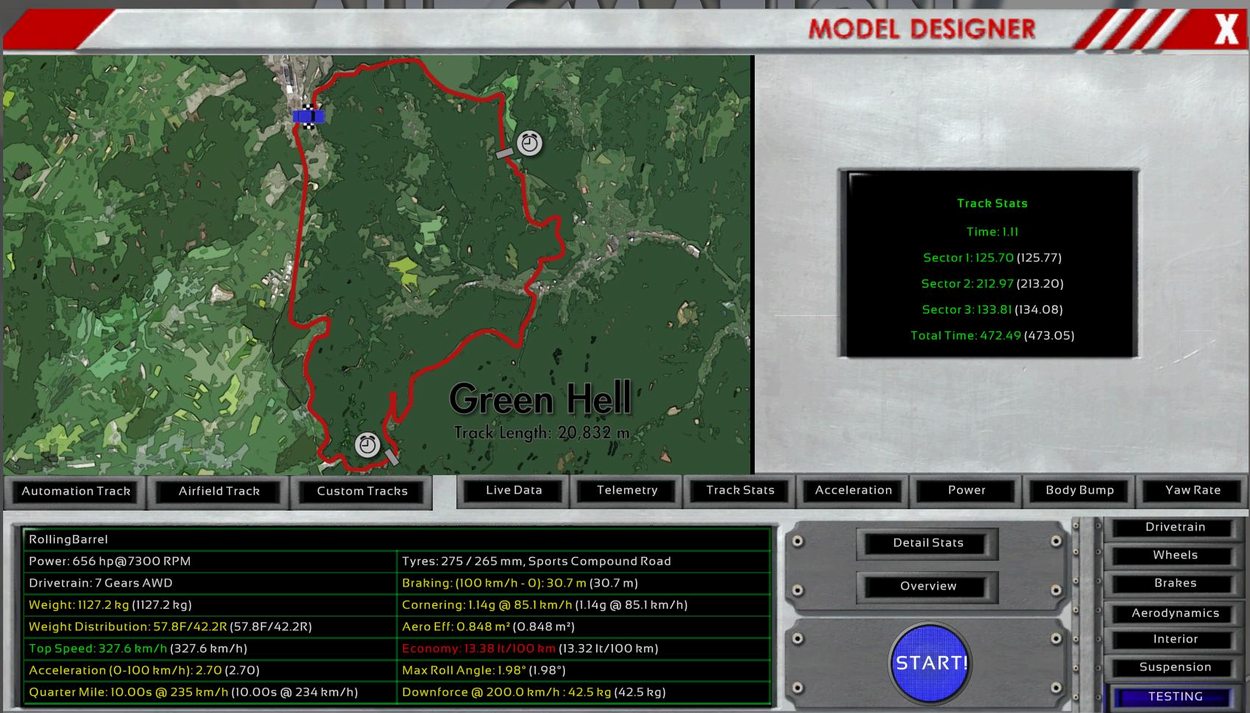
Task: Click the 'Green Hell' track title
Action: (x=540, y=400)
